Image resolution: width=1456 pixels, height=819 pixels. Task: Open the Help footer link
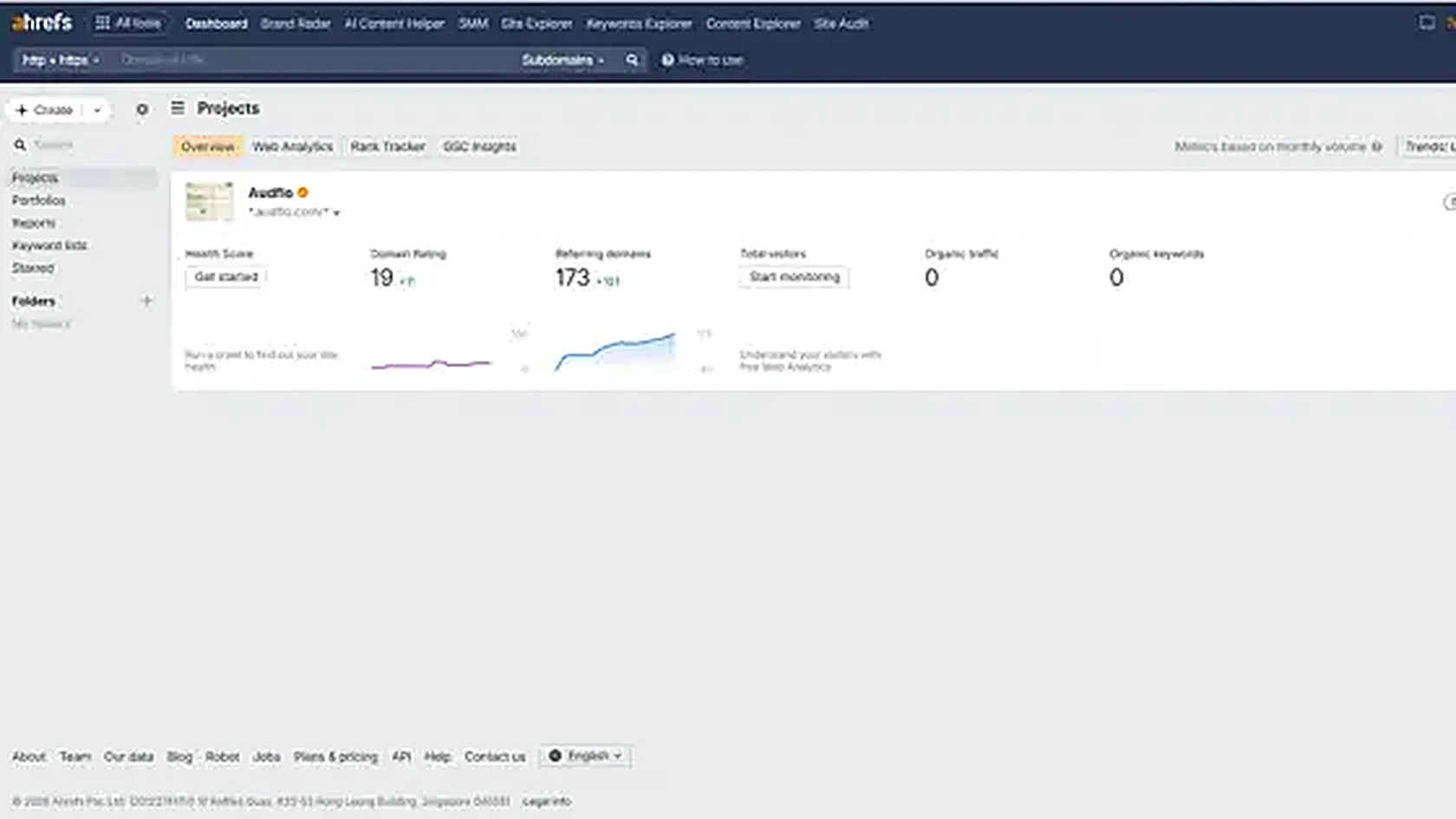[438, 757]
